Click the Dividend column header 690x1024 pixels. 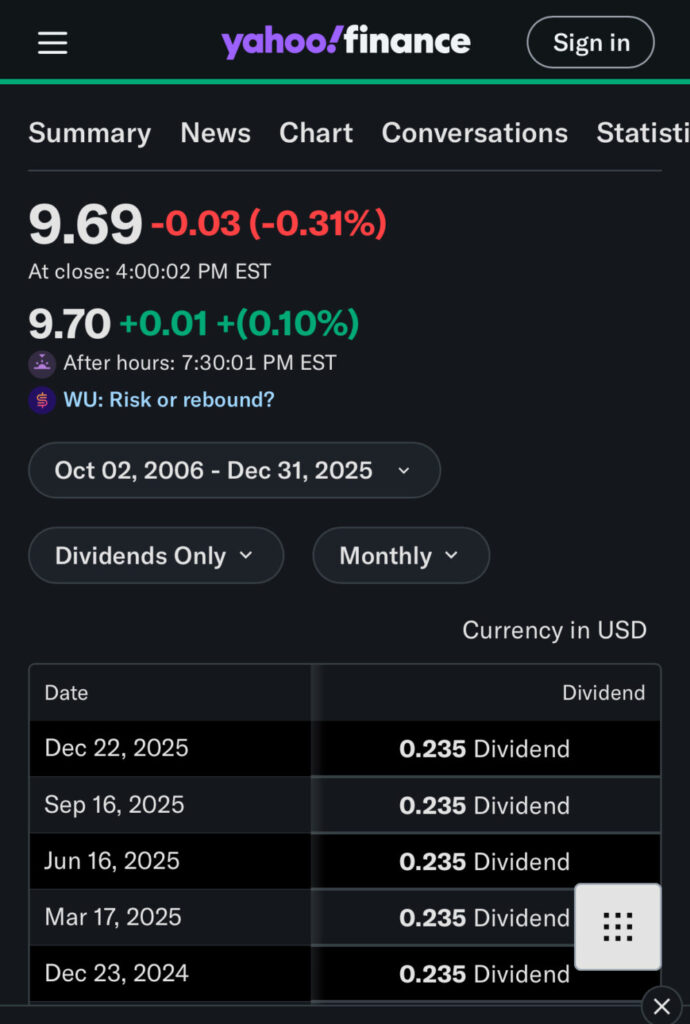(603, 693)
